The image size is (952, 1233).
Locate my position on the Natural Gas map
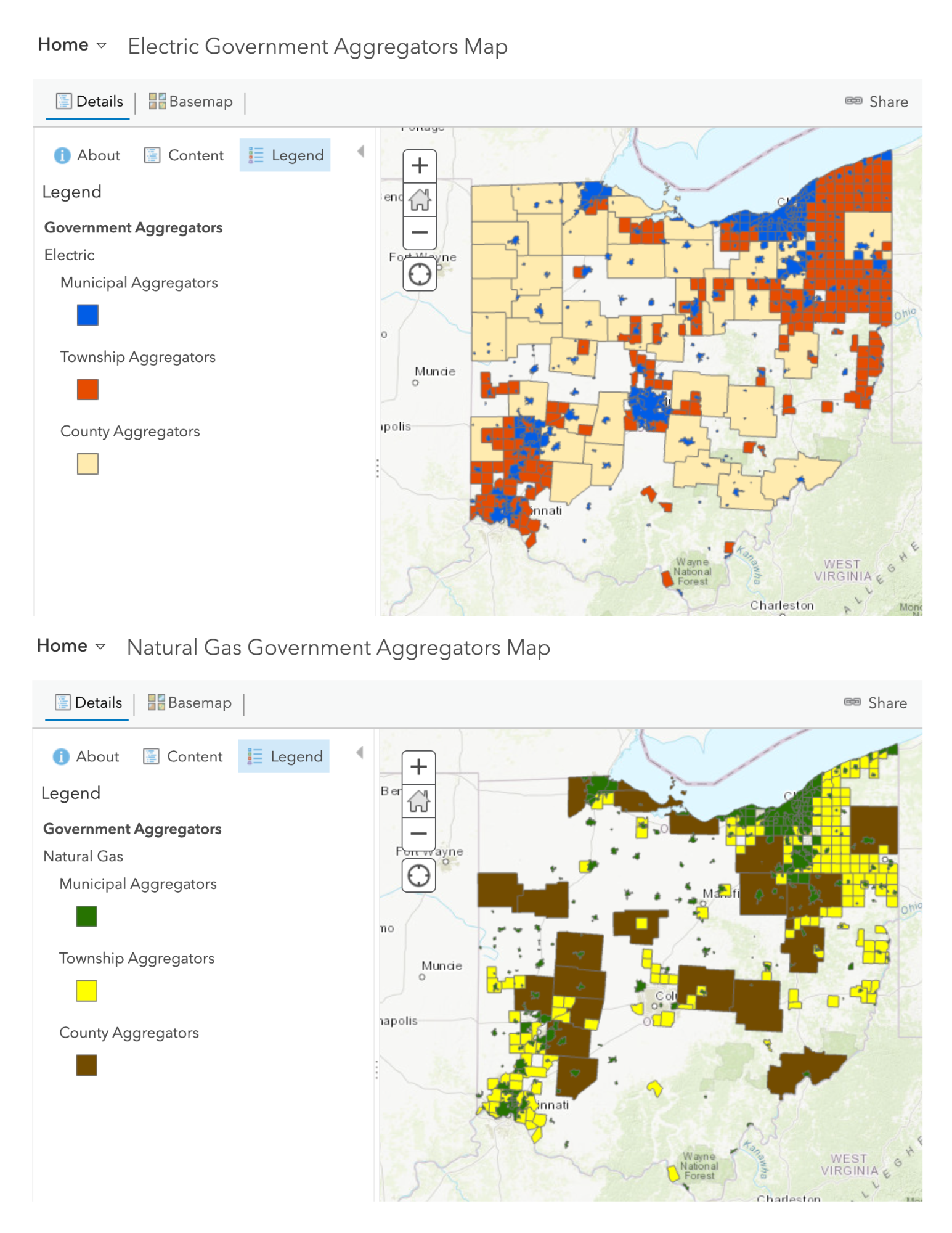click(x=418, y=875)
